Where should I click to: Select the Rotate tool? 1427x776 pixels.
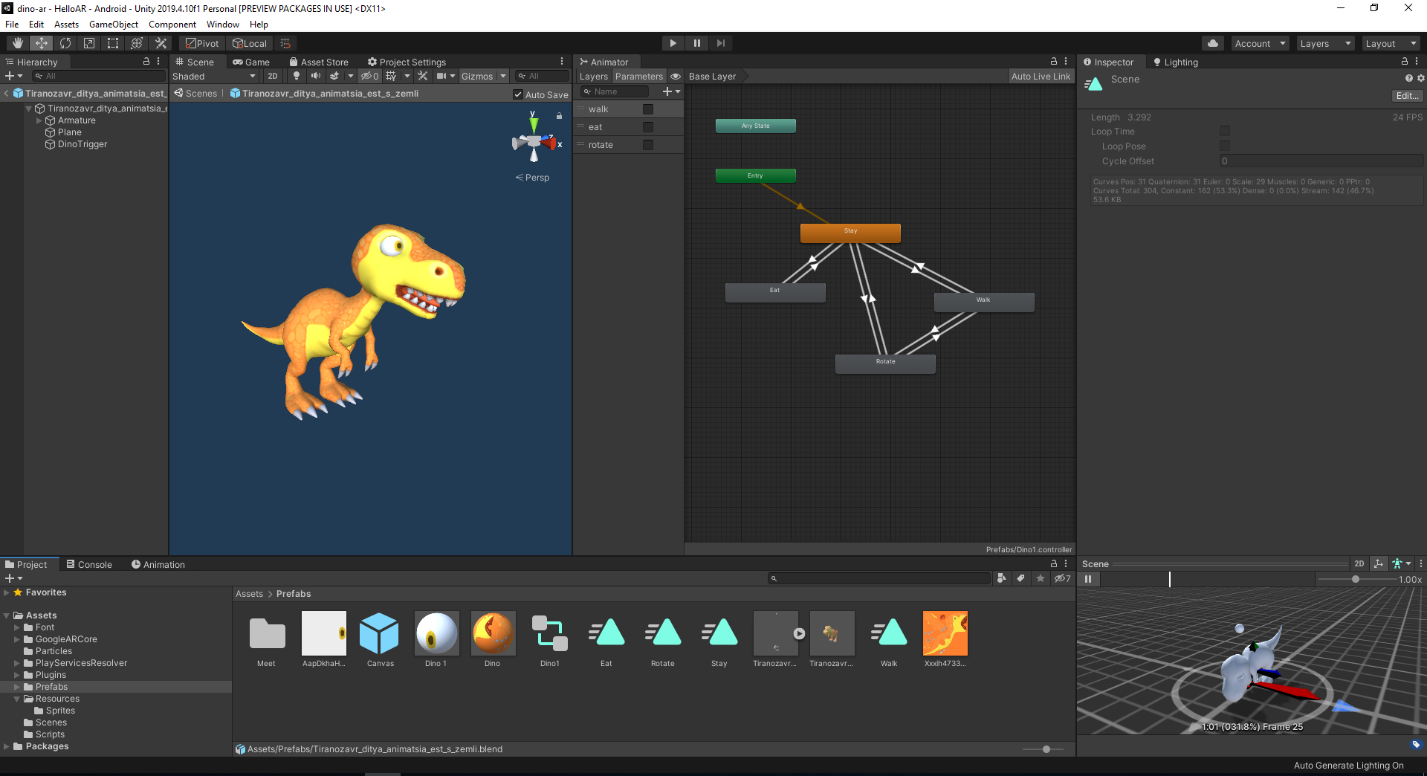pos(65,43)
